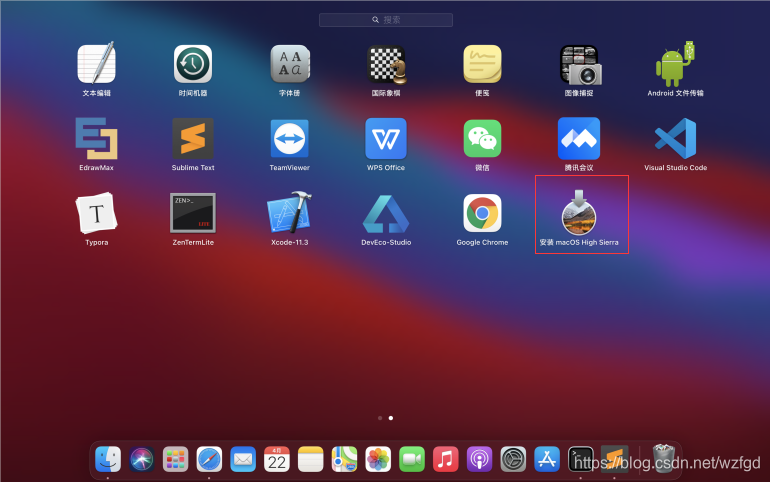
Task: Open ZenTermLite terminal app
Action: (193, 213)
